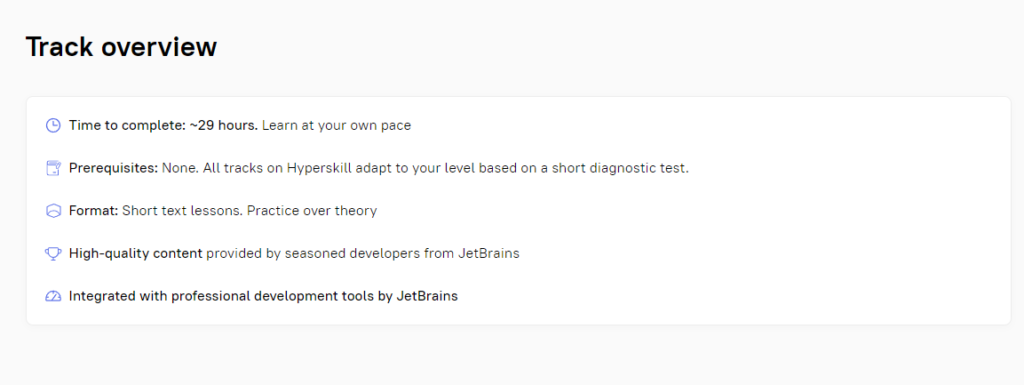Click the bold 'Format:' label
The width and height of the screenshot is (1024, 385).
point(94,211)
